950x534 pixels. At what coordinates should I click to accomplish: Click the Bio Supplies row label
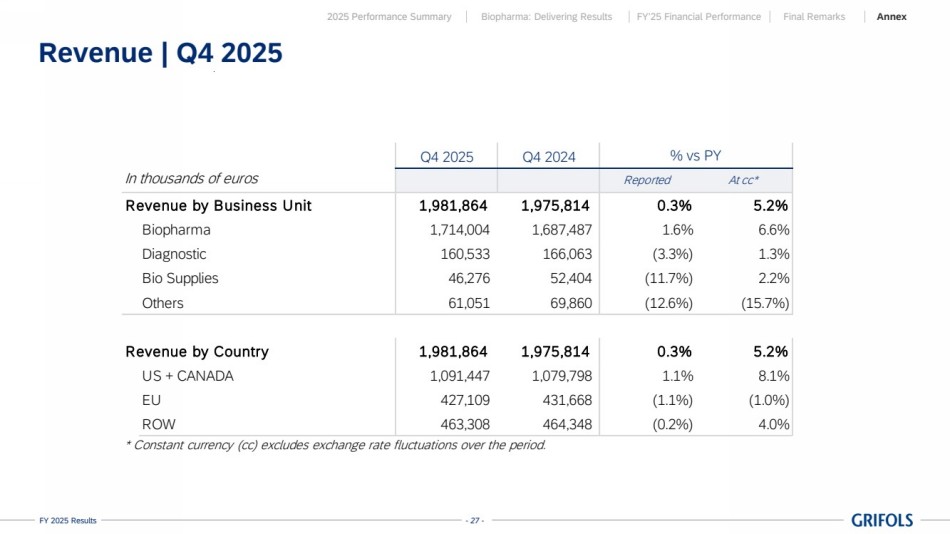pyautogui.click(x=180, y=278)
